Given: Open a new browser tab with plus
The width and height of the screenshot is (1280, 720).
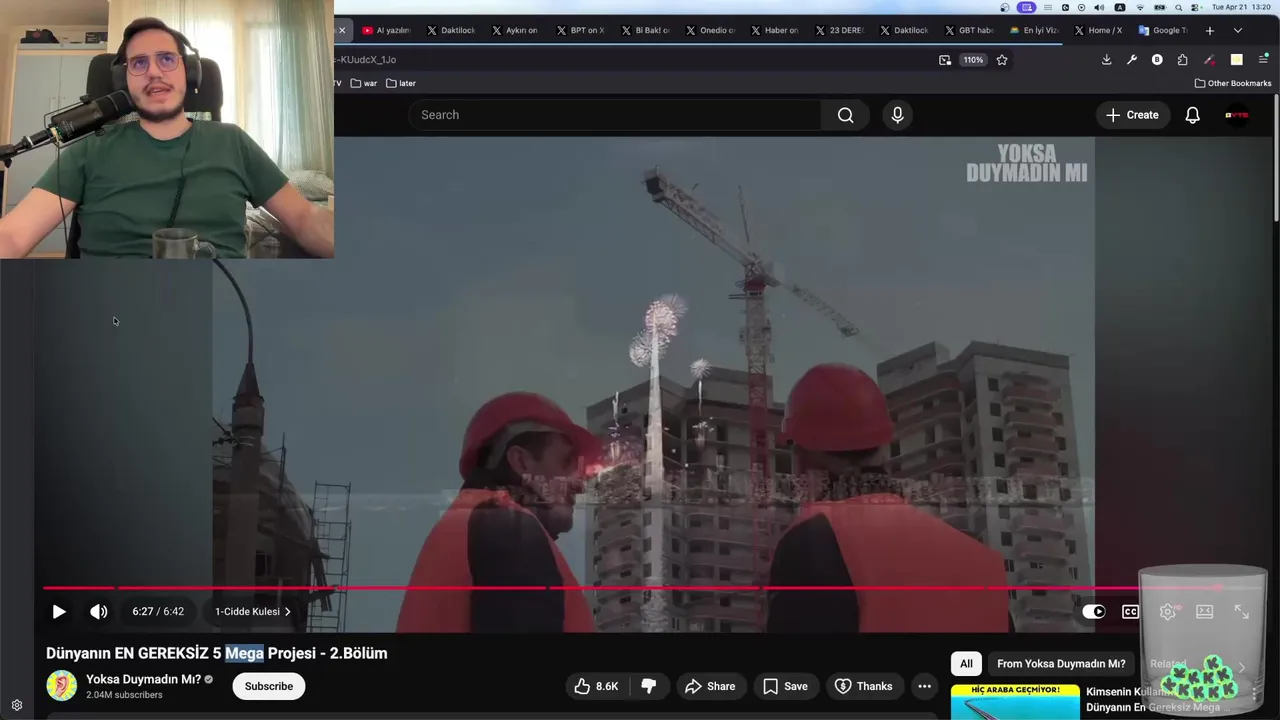Looking at the screenshot, I should coord(1209,30).
